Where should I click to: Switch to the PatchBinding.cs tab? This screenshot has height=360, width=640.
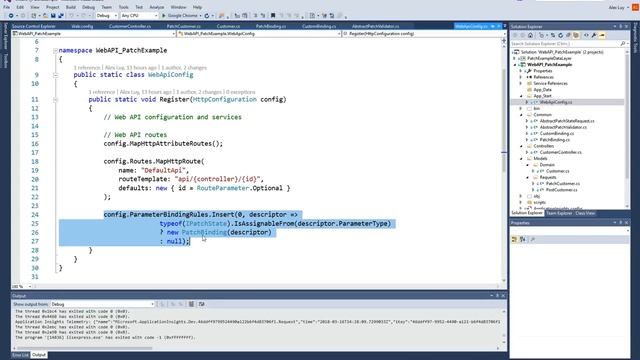point(271,26)
